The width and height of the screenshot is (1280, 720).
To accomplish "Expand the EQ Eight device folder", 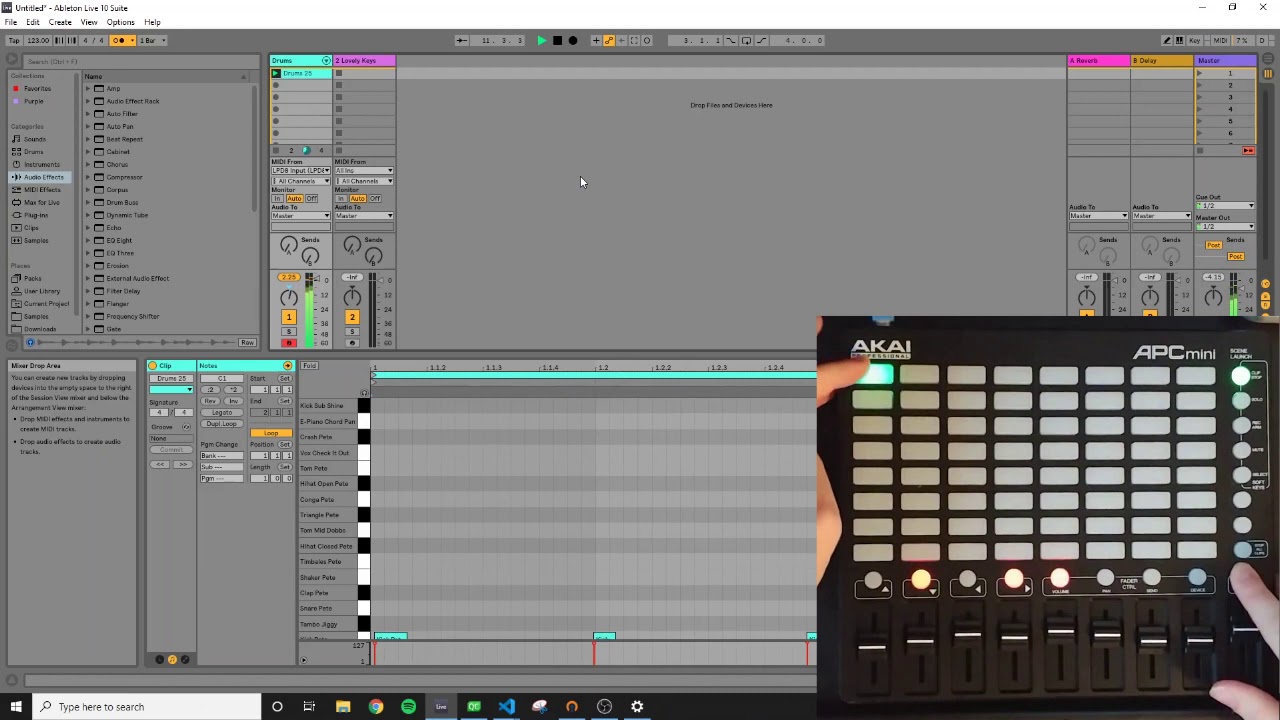I will click(x=88, y=240).
